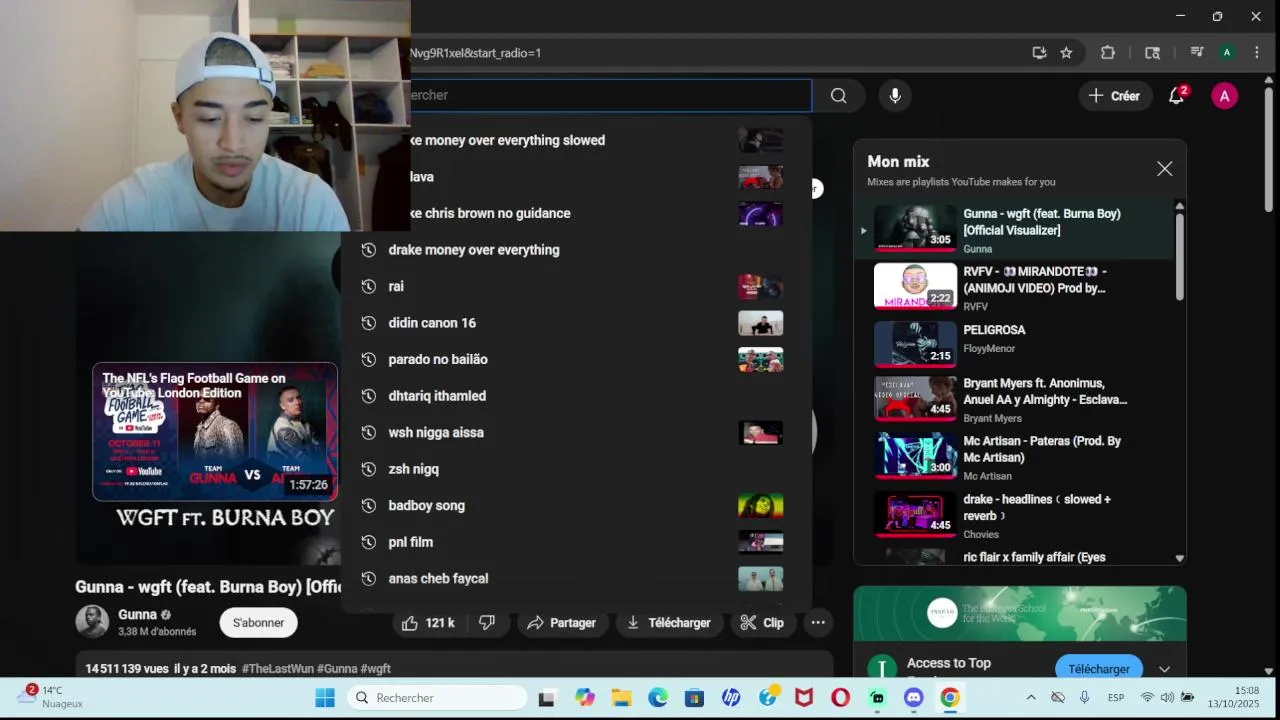Click the Partager share button
Screen dimensions: 1280x720
click(x=561, y=623)
